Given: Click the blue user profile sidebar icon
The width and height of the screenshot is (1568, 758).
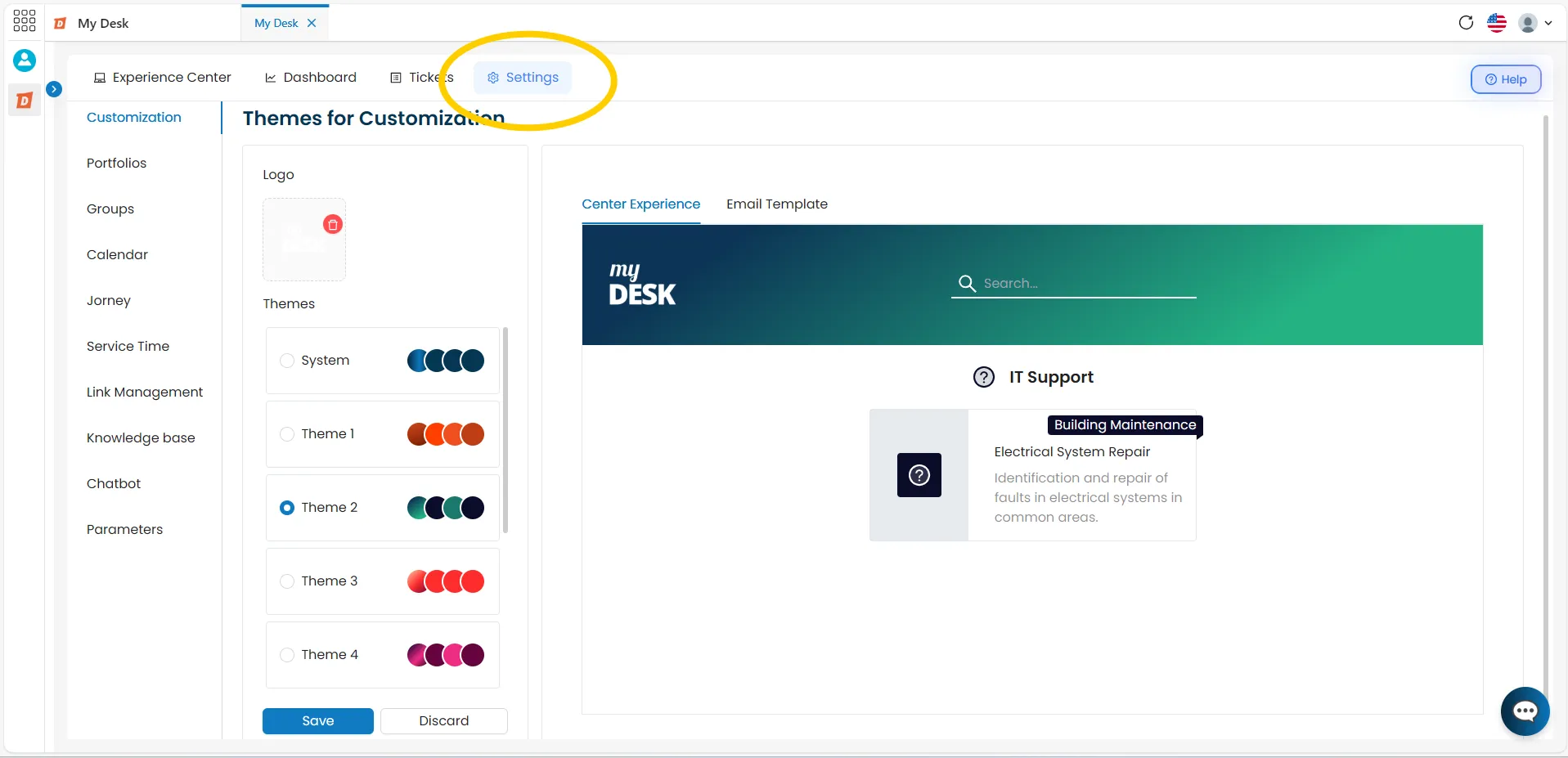Looking at the screenshot, I should 25,60.
